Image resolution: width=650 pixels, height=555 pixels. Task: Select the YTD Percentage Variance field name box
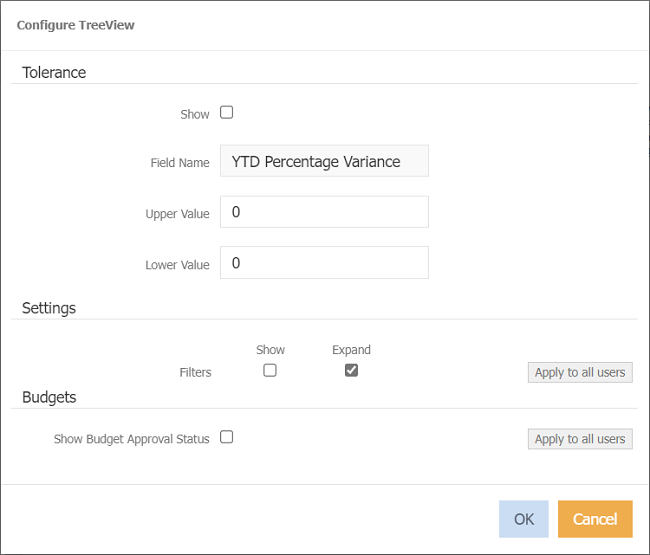324,161
